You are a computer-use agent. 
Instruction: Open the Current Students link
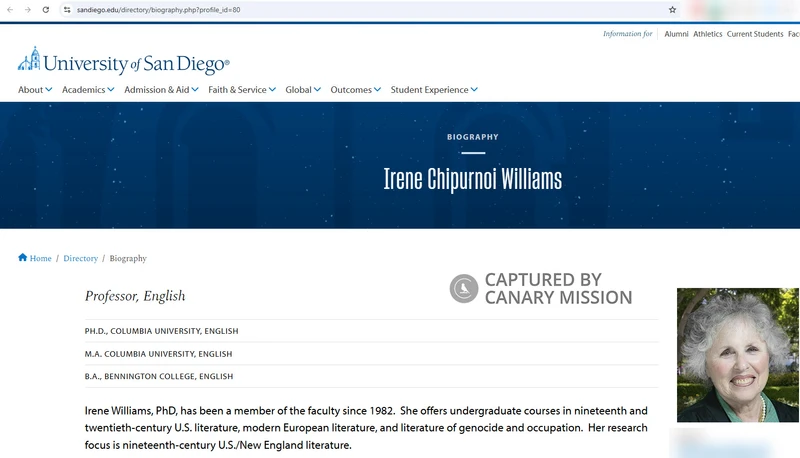(x=755, y=34)
